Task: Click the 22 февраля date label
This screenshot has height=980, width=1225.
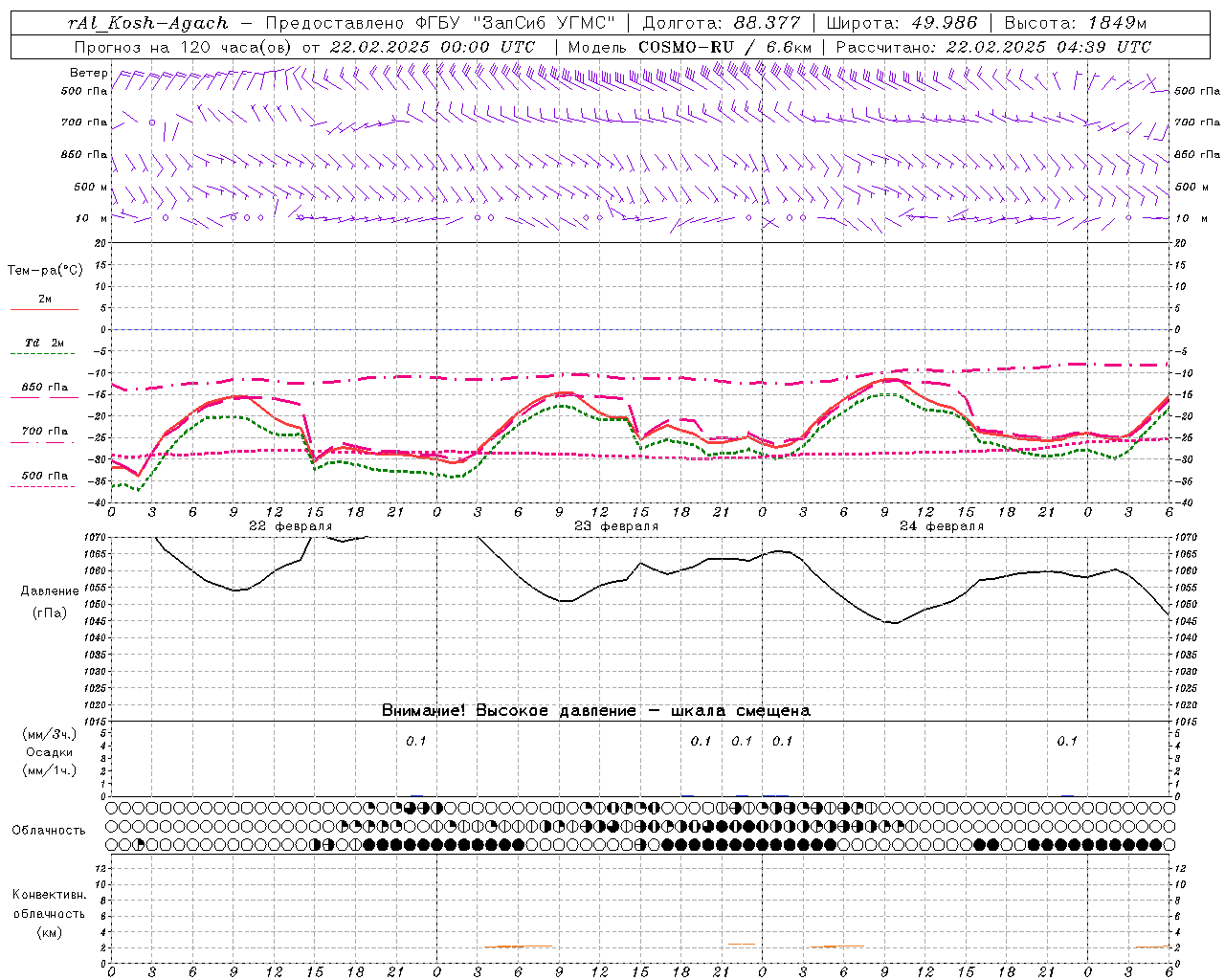Action: point(291,526)
